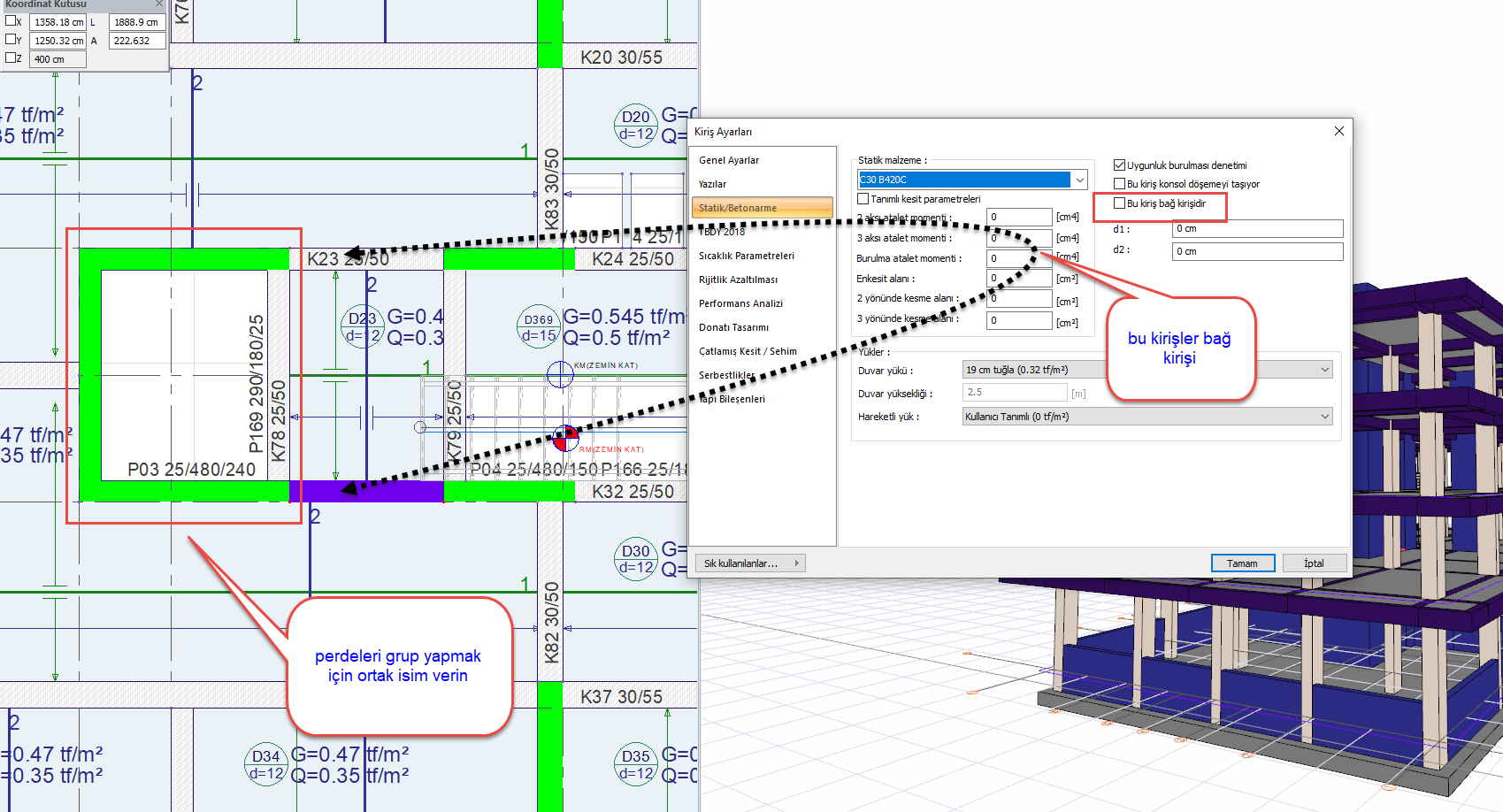1503x812 pixels.
Task: Click 2 yönünde kesme alanı input
Action: (1019, 299)
